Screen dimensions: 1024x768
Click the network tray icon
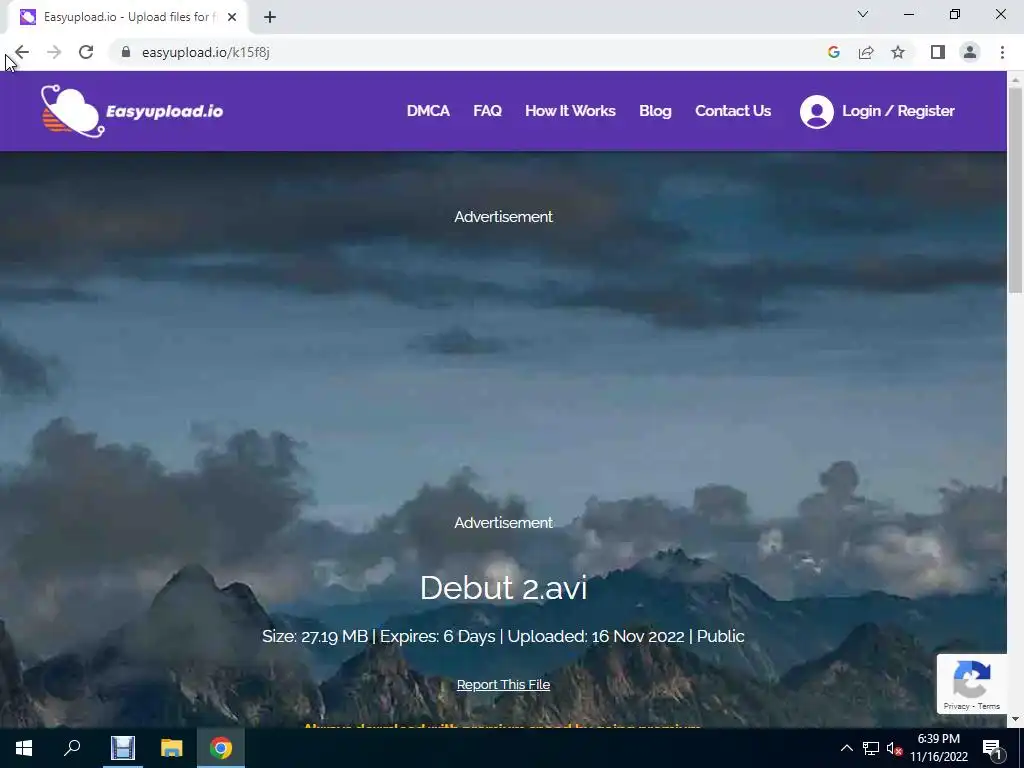click(871, 748)
